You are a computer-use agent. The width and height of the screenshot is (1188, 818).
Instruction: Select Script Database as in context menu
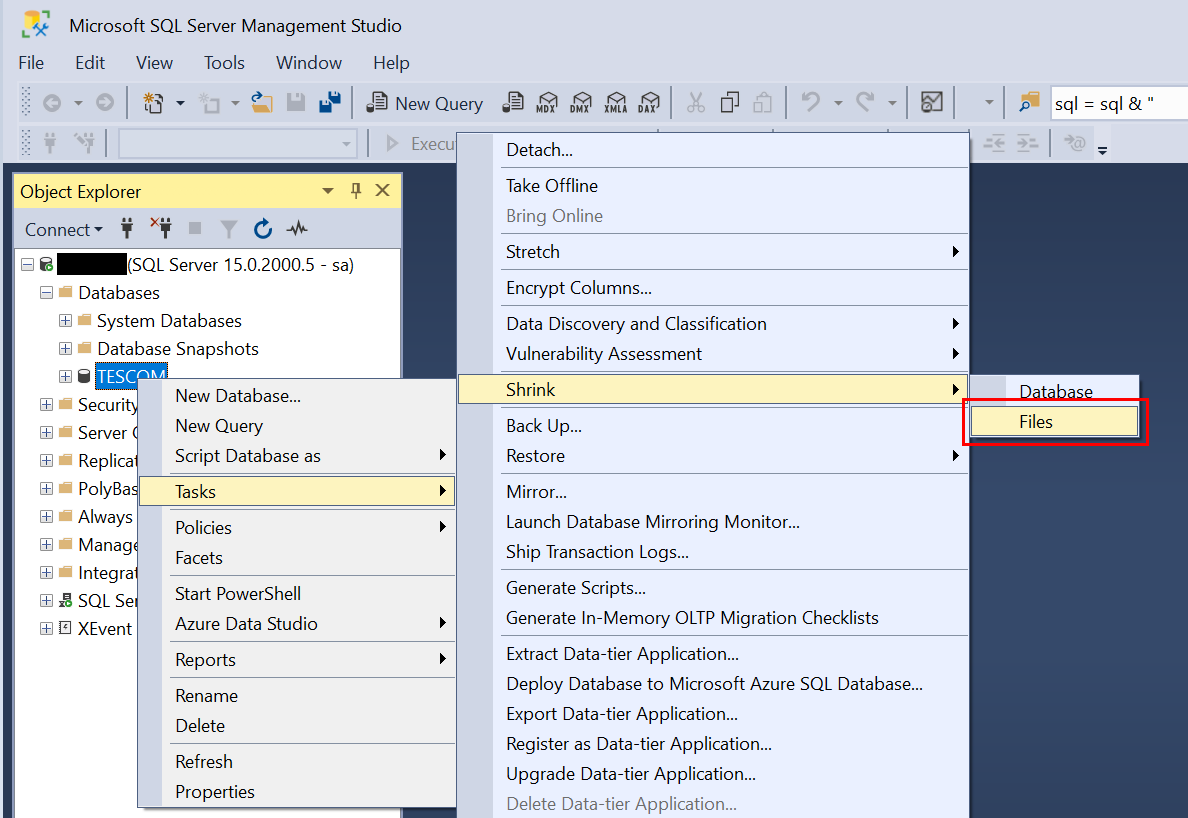[x=297, y=456]
